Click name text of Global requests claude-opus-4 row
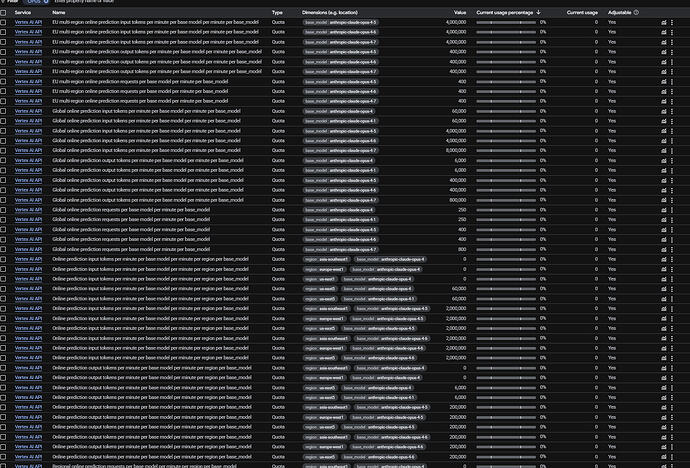 (131, 210)
